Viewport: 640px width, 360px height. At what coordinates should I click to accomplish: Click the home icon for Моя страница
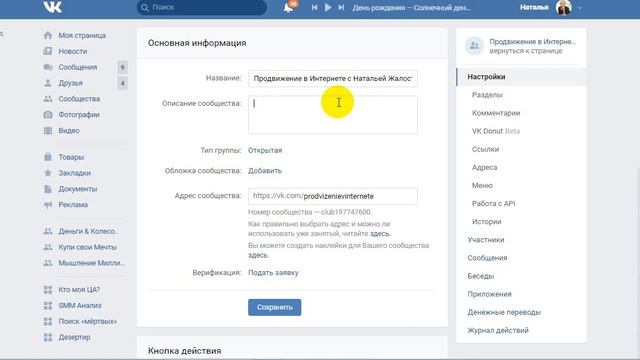coord(48,35)
